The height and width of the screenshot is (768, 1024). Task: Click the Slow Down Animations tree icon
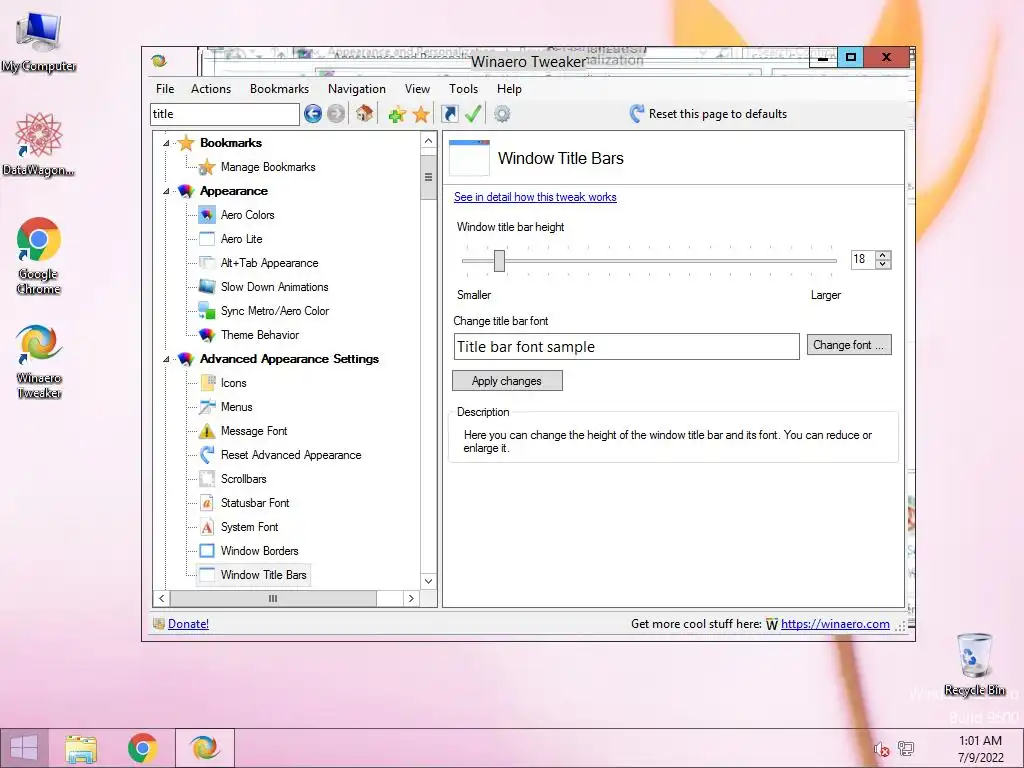pos(207,287)
